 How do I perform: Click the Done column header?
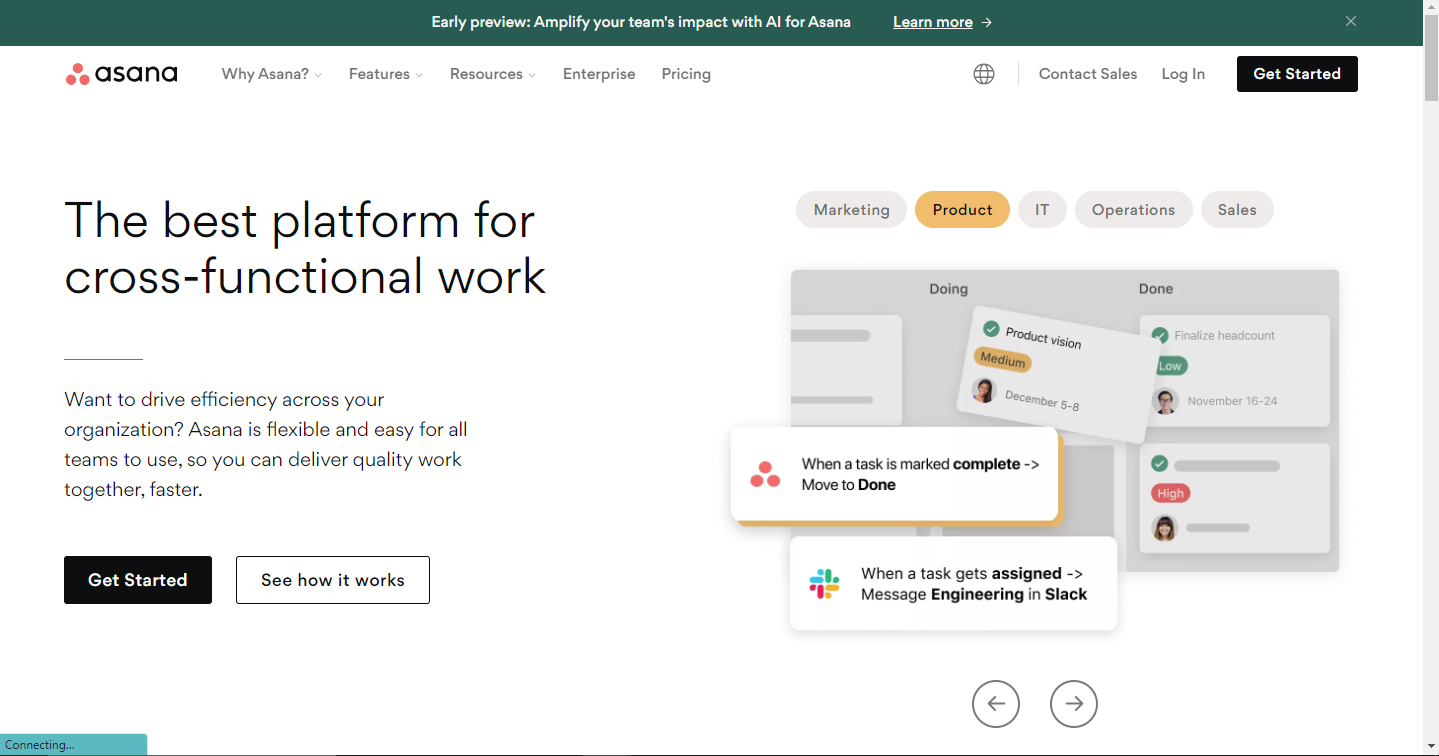pyautogui.click(x=1156, y=289)
